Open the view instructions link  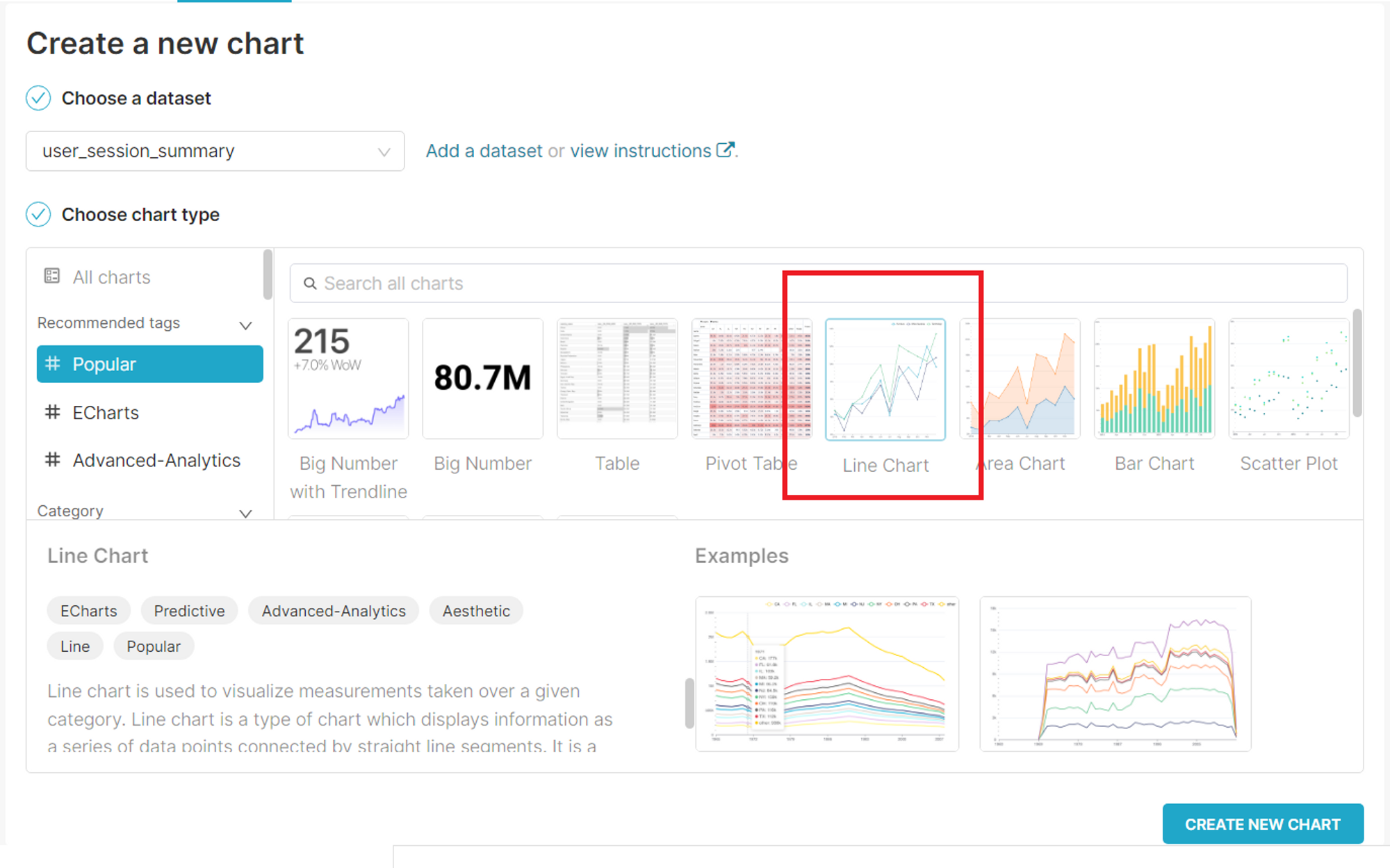pyautogui.click(x=641, y=151)
